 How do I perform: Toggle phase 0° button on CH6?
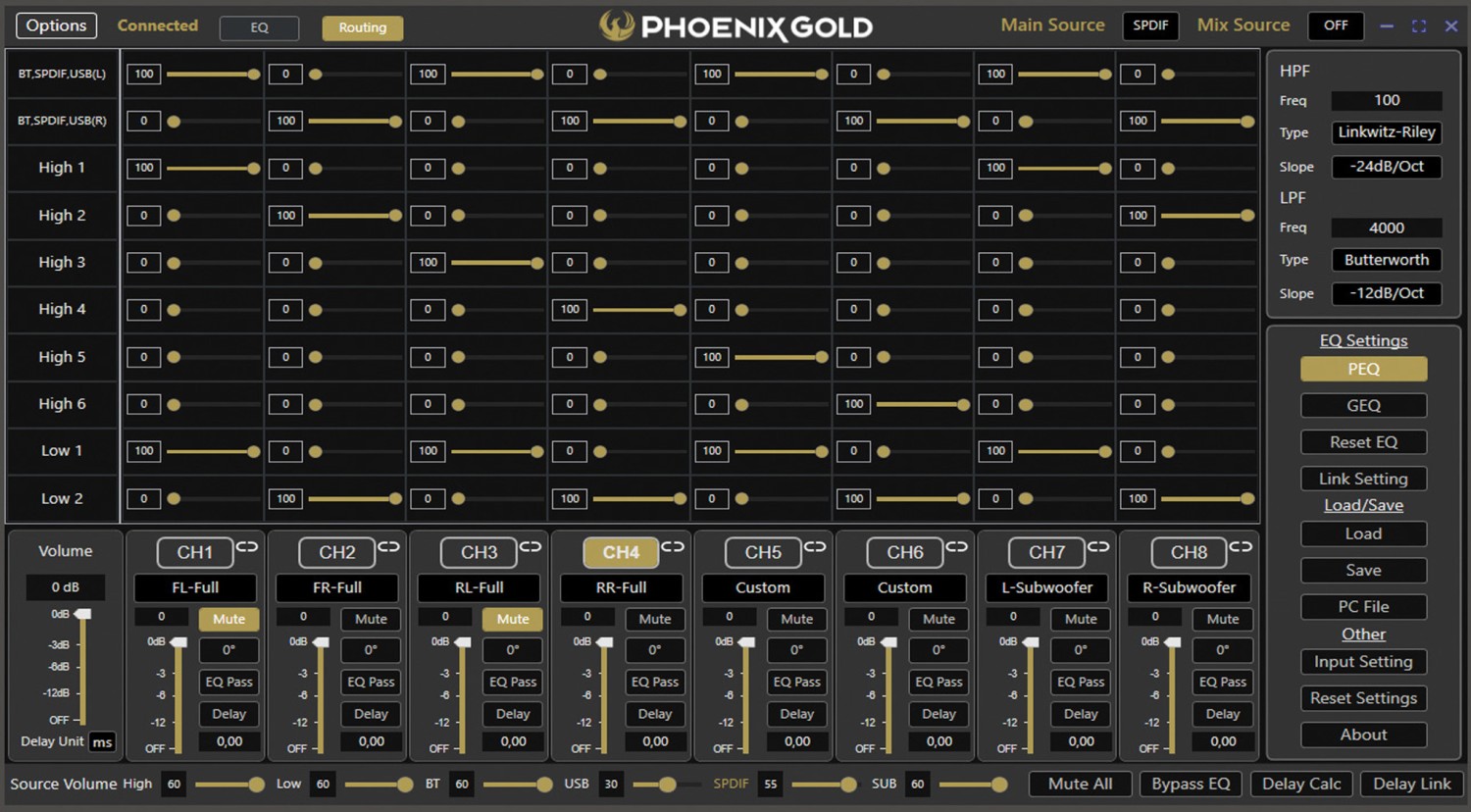click(938, 650)
